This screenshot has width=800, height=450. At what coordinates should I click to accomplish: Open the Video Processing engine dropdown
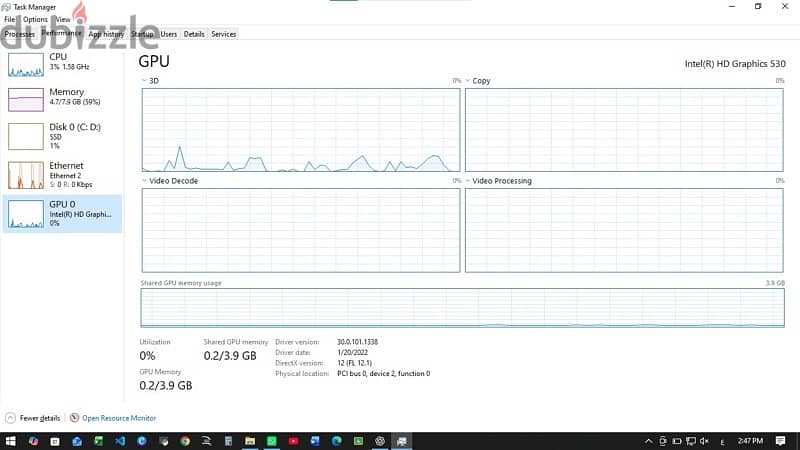(x=467, y=181)
